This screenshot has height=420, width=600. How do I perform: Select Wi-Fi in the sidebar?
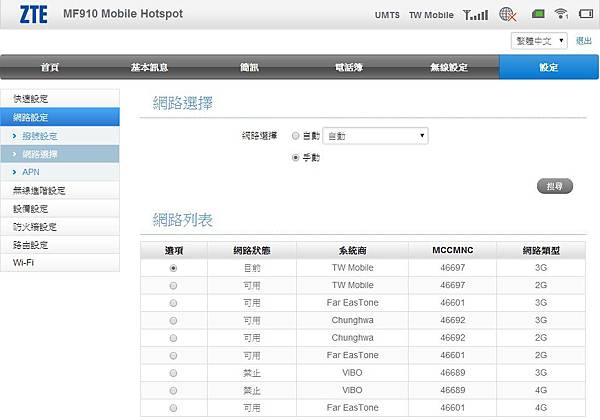[x=60, y=263]
